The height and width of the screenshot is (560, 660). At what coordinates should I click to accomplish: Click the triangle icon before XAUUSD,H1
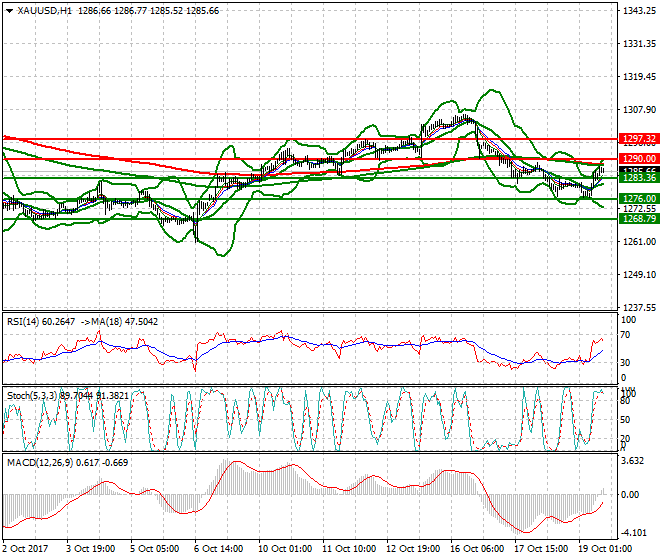(9, 10)
